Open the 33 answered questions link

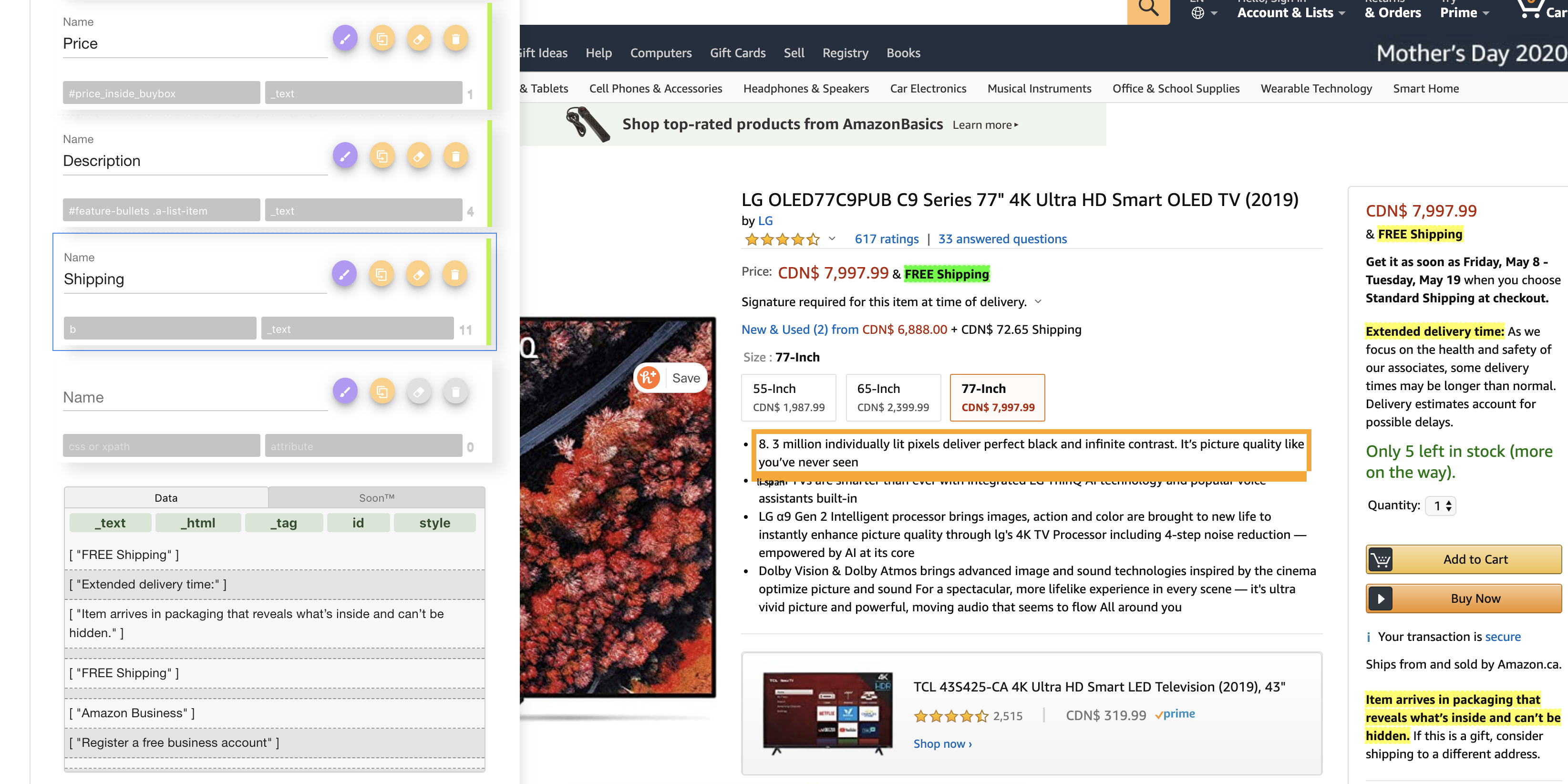(x=1002, y=239)
